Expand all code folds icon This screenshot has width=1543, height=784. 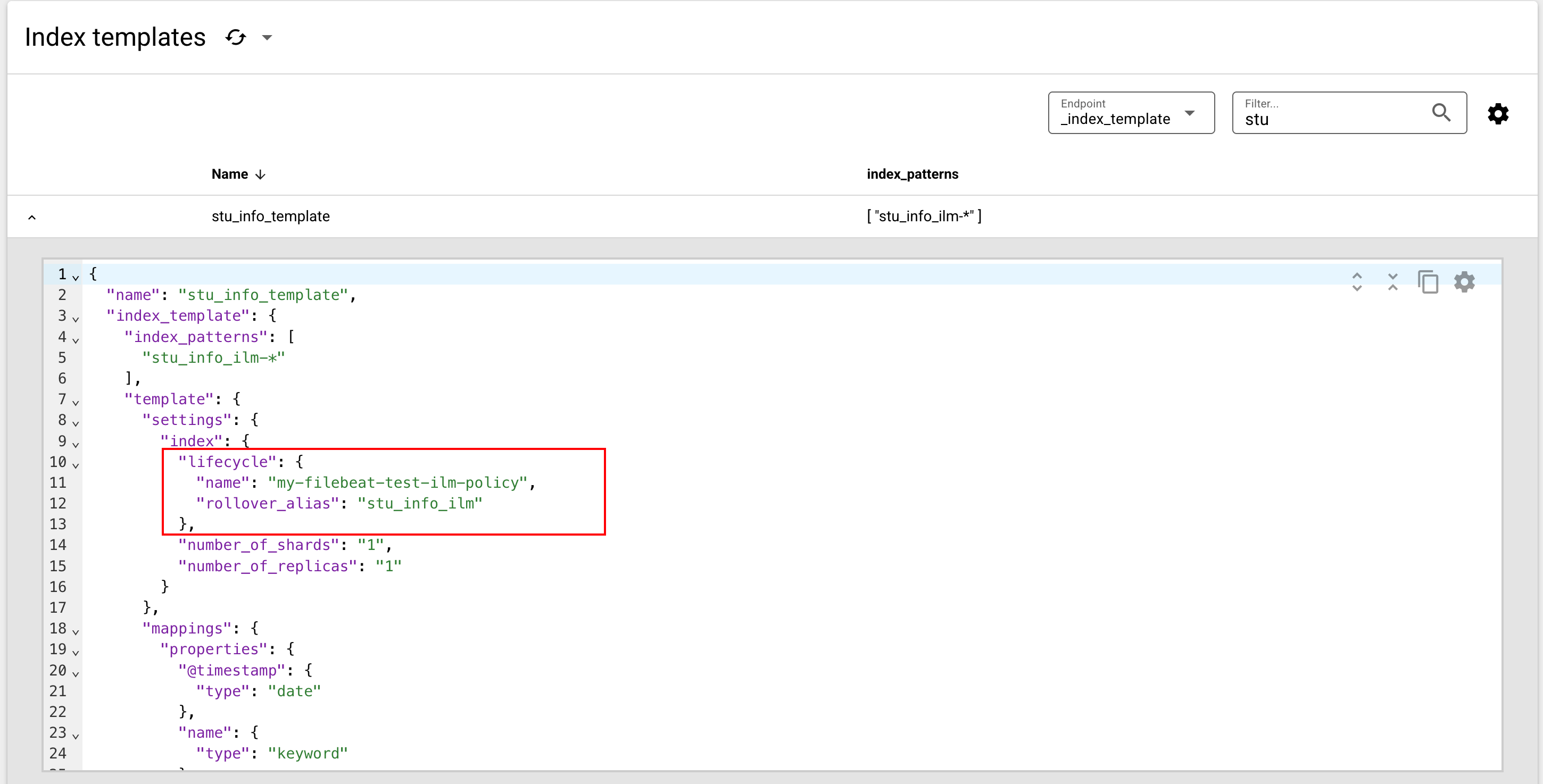[x=1357, y=282]
